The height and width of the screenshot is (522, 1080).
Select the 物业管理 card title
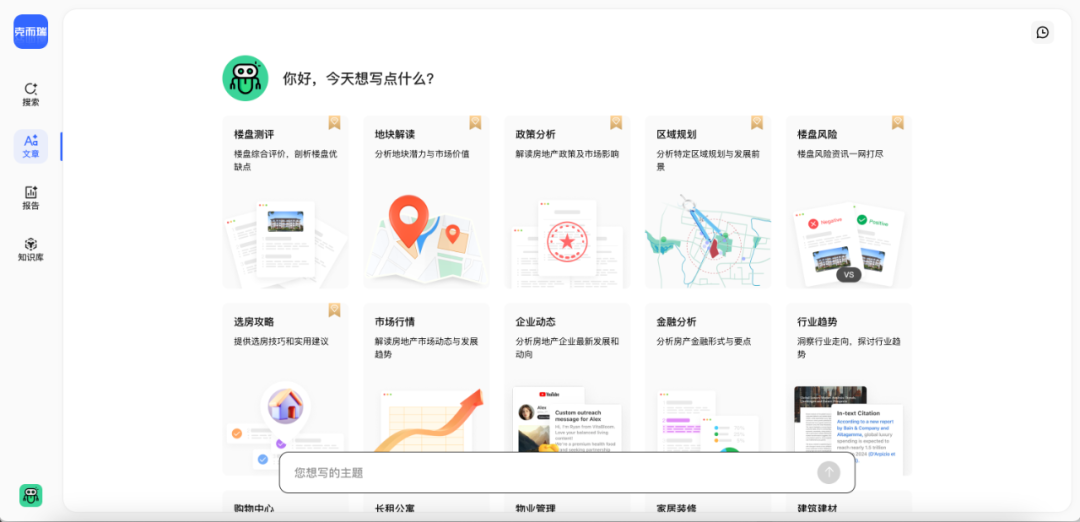(x=536, y=508)
